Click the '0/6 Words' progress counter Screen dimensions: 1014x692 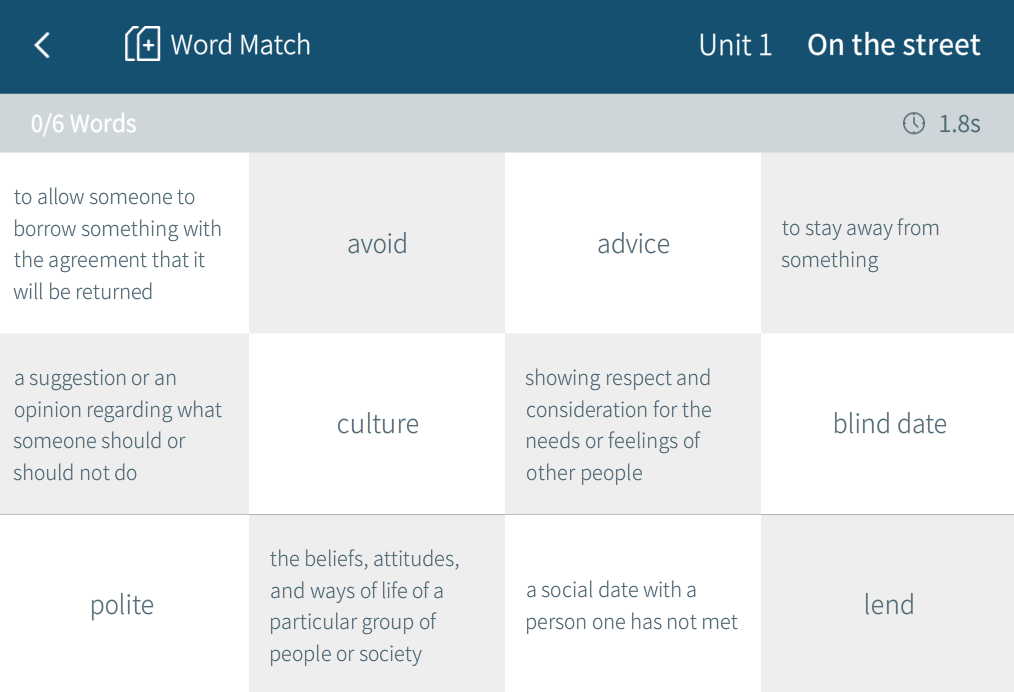click(84, 124)
